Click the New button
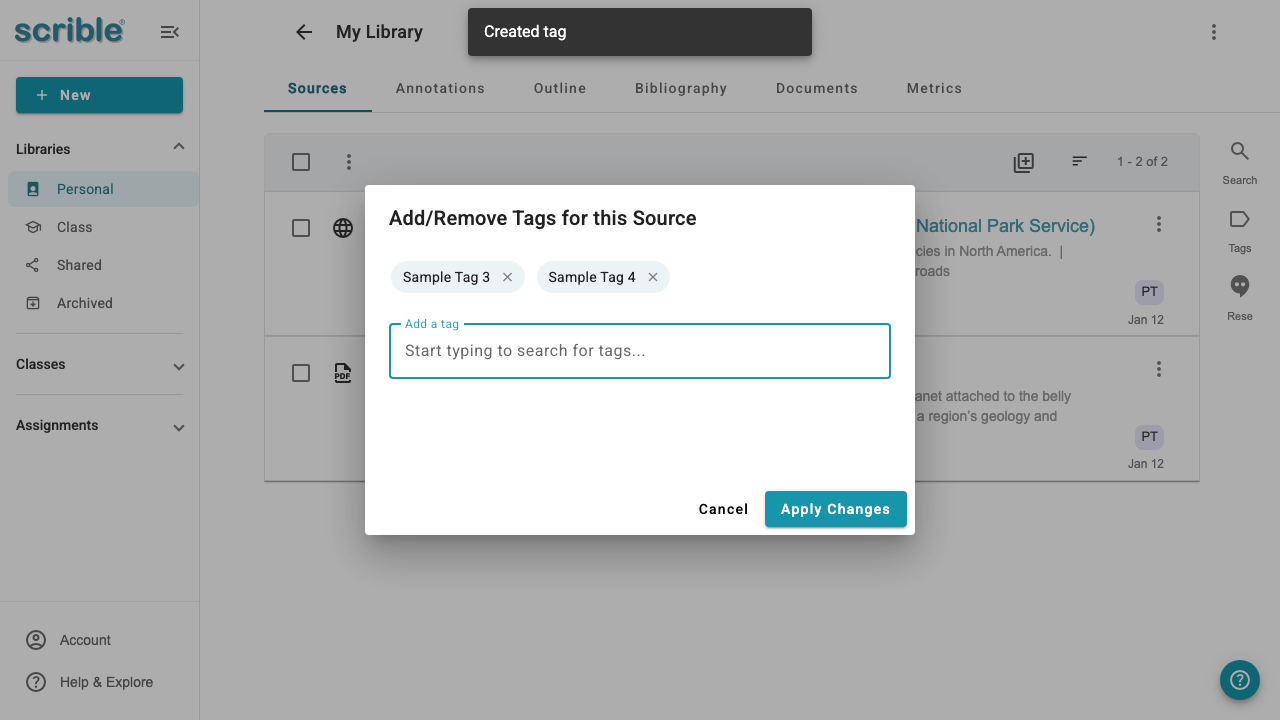This screenshot has height=720, width=1280. point(99,95)
